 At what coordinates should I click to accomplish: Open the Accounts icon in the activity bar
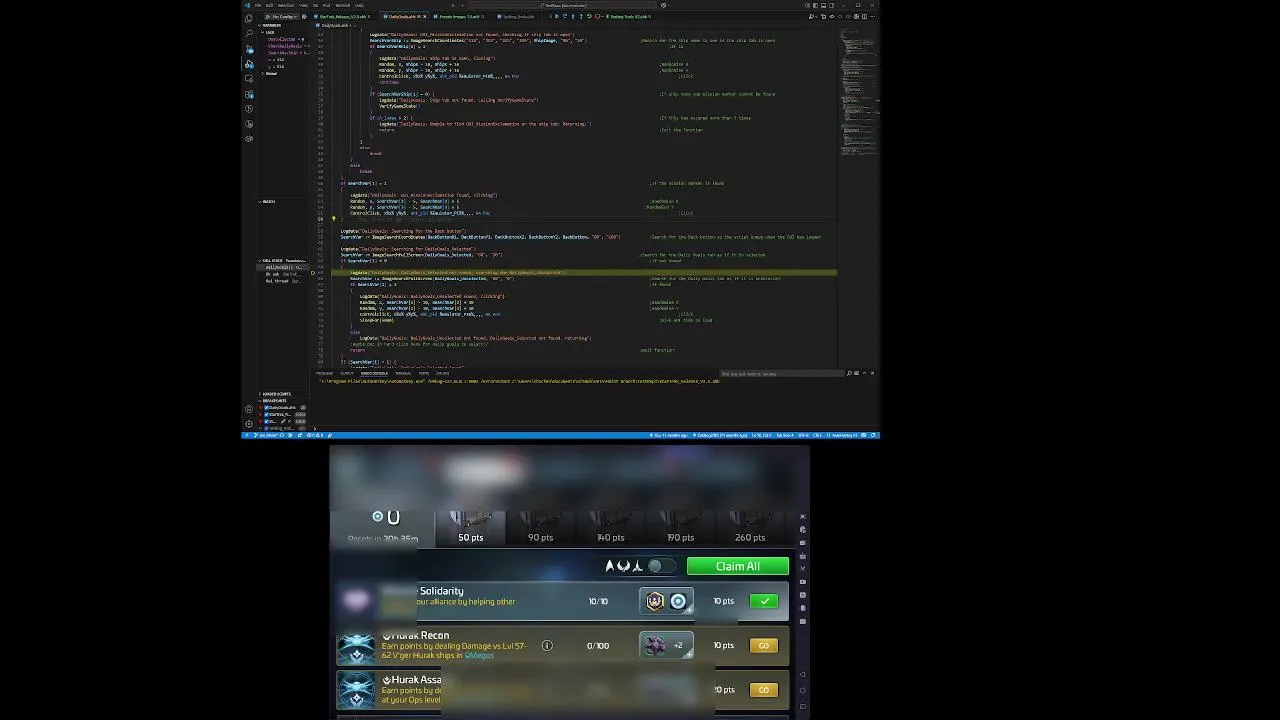tap(249, 409)
